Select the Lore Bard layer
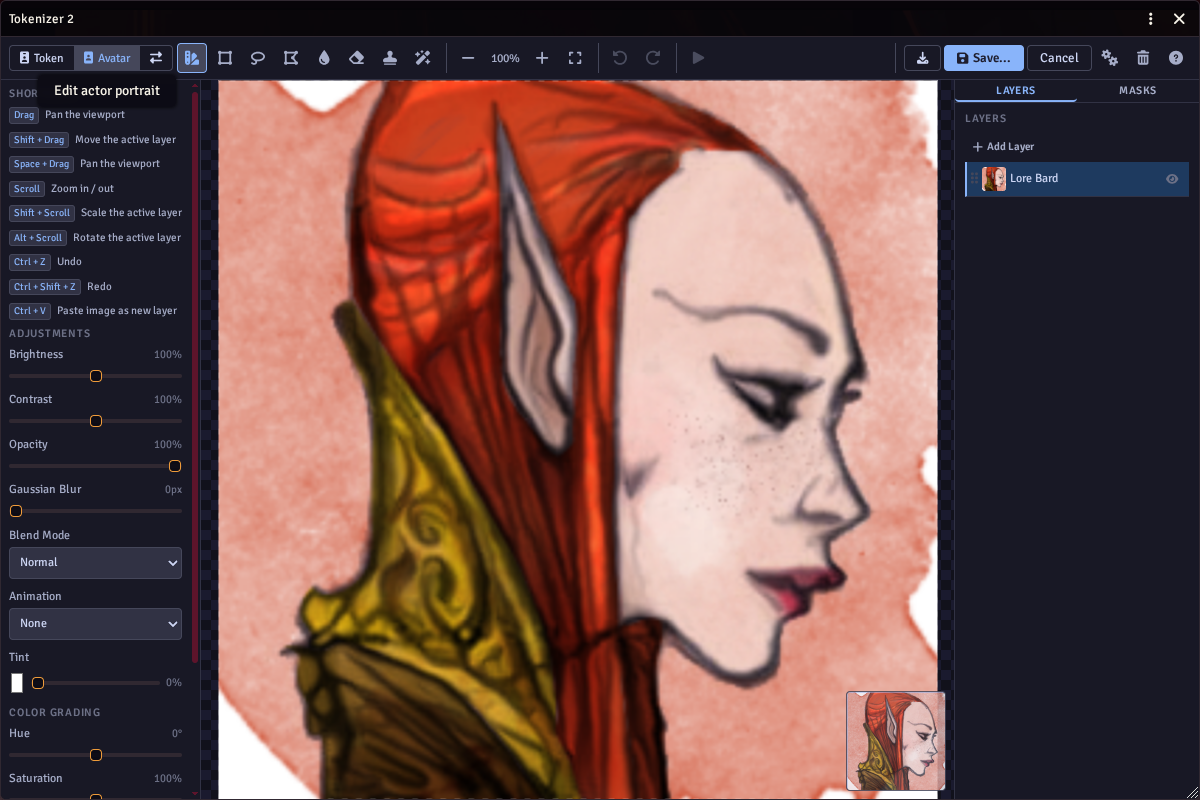 point(1077,179)
